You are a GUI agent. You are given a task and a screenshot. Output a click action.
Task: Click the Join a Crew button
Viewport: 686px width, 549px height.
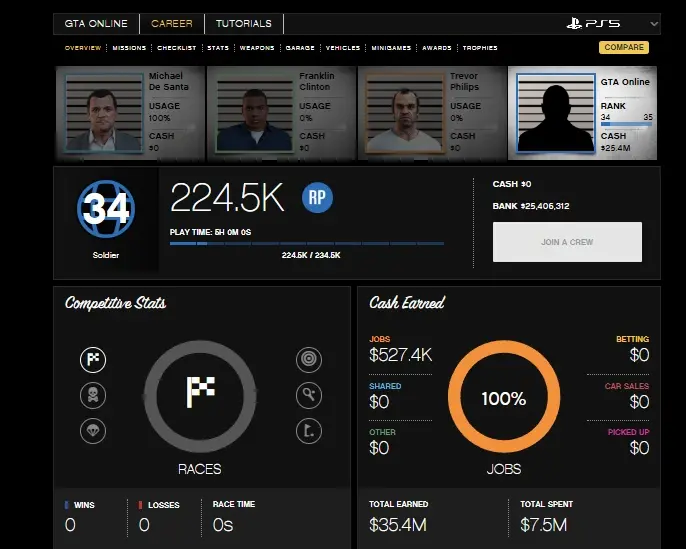pos(567,242)
